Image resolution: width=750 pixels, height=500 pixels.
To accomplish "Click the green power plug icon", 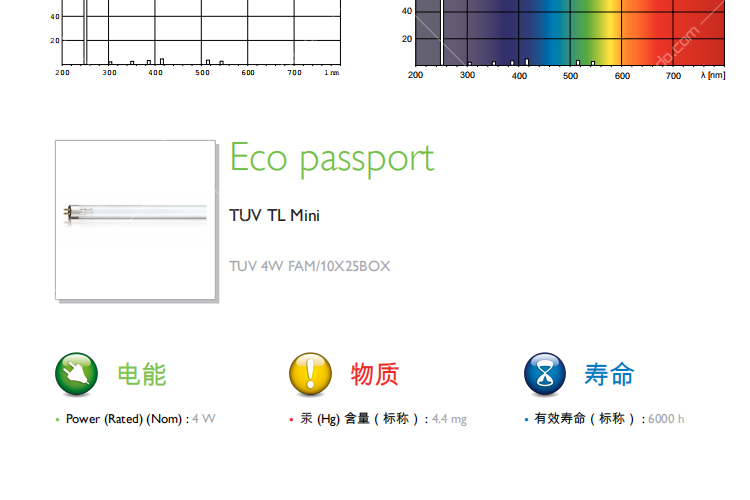I will [77, 374].
